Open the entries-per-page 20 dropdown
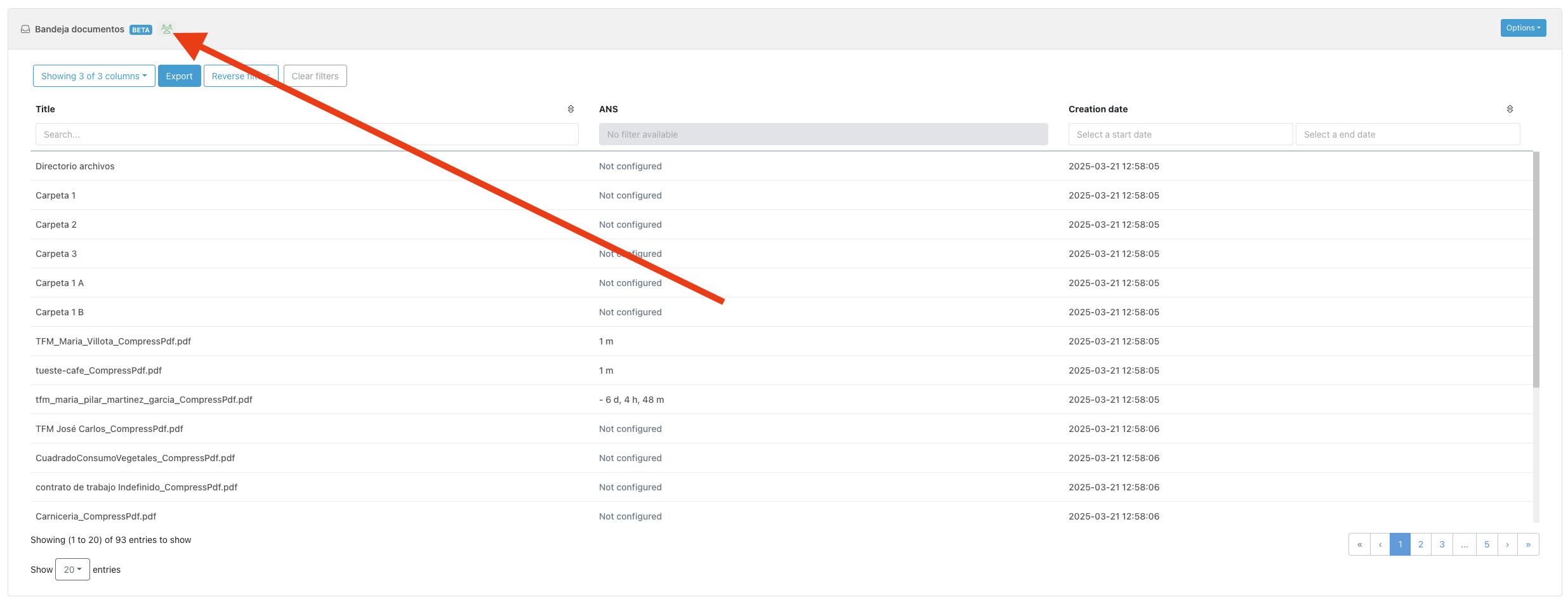 pyautogui.click(x=72, y=570)
